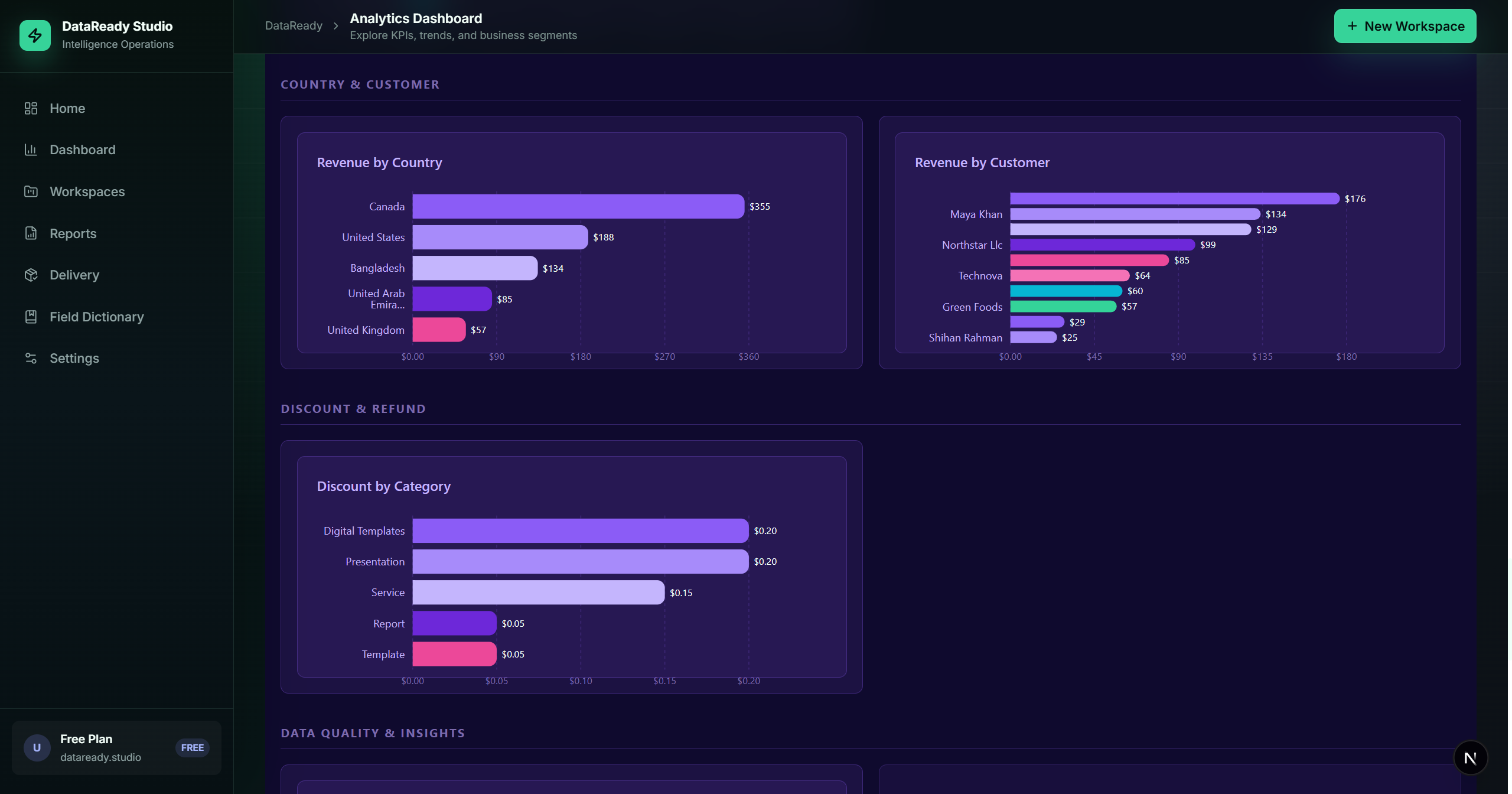
Task: Click the Next.js N badge icon
Action: [1471, 758]
